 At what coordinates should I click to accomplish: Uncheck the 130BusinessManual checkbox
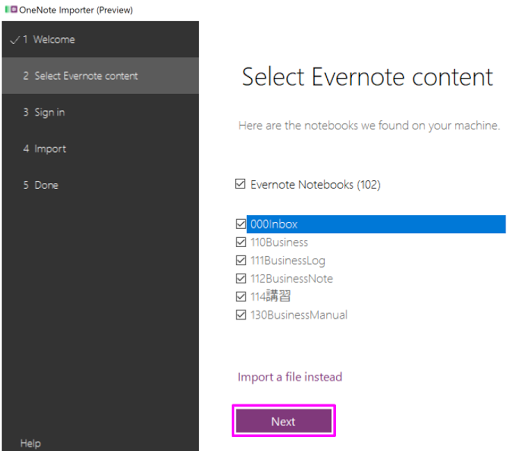tap(241, 315)
